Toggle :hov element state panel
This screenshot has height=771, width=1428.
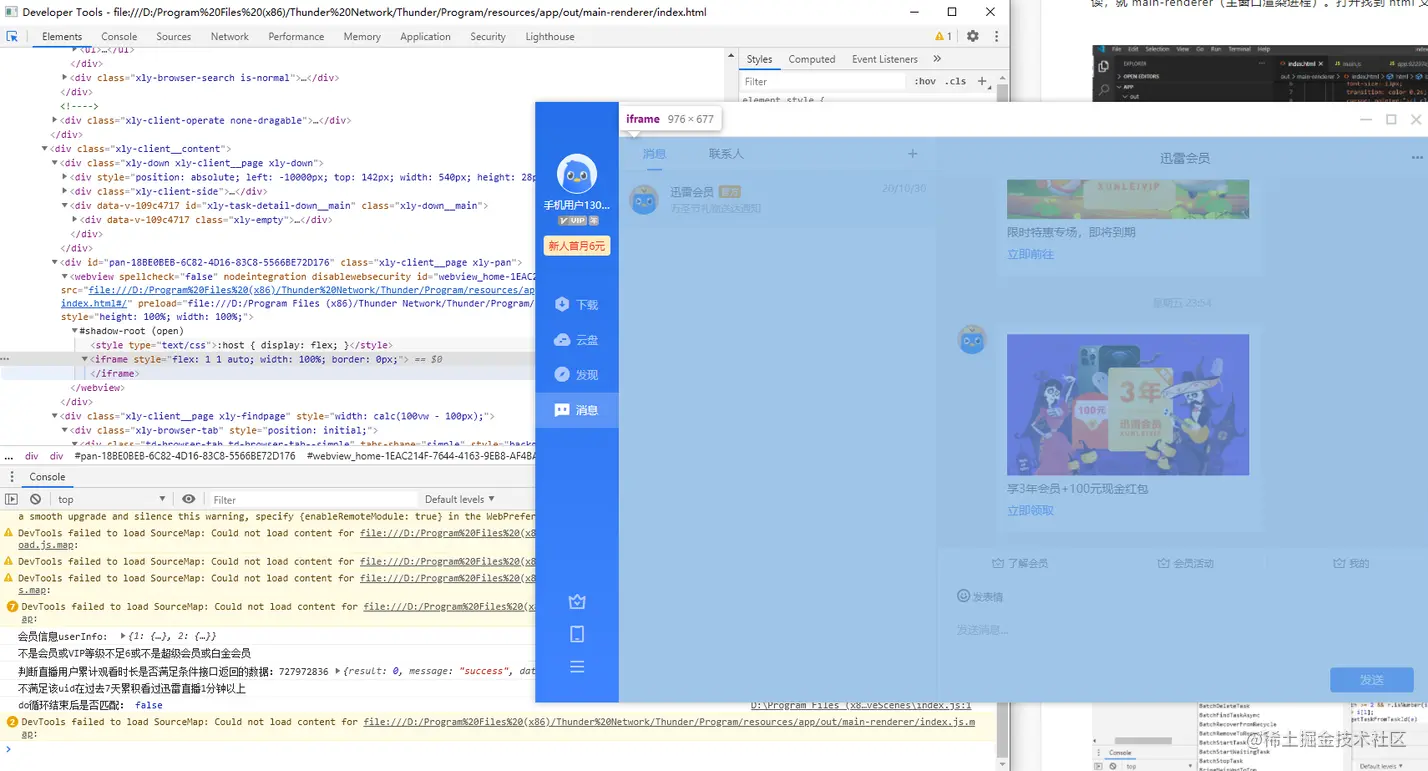point(925,82)
